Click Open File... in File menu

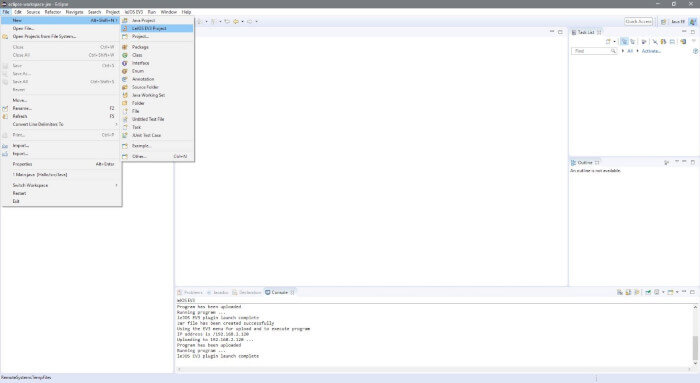click(x=61, y=28)
